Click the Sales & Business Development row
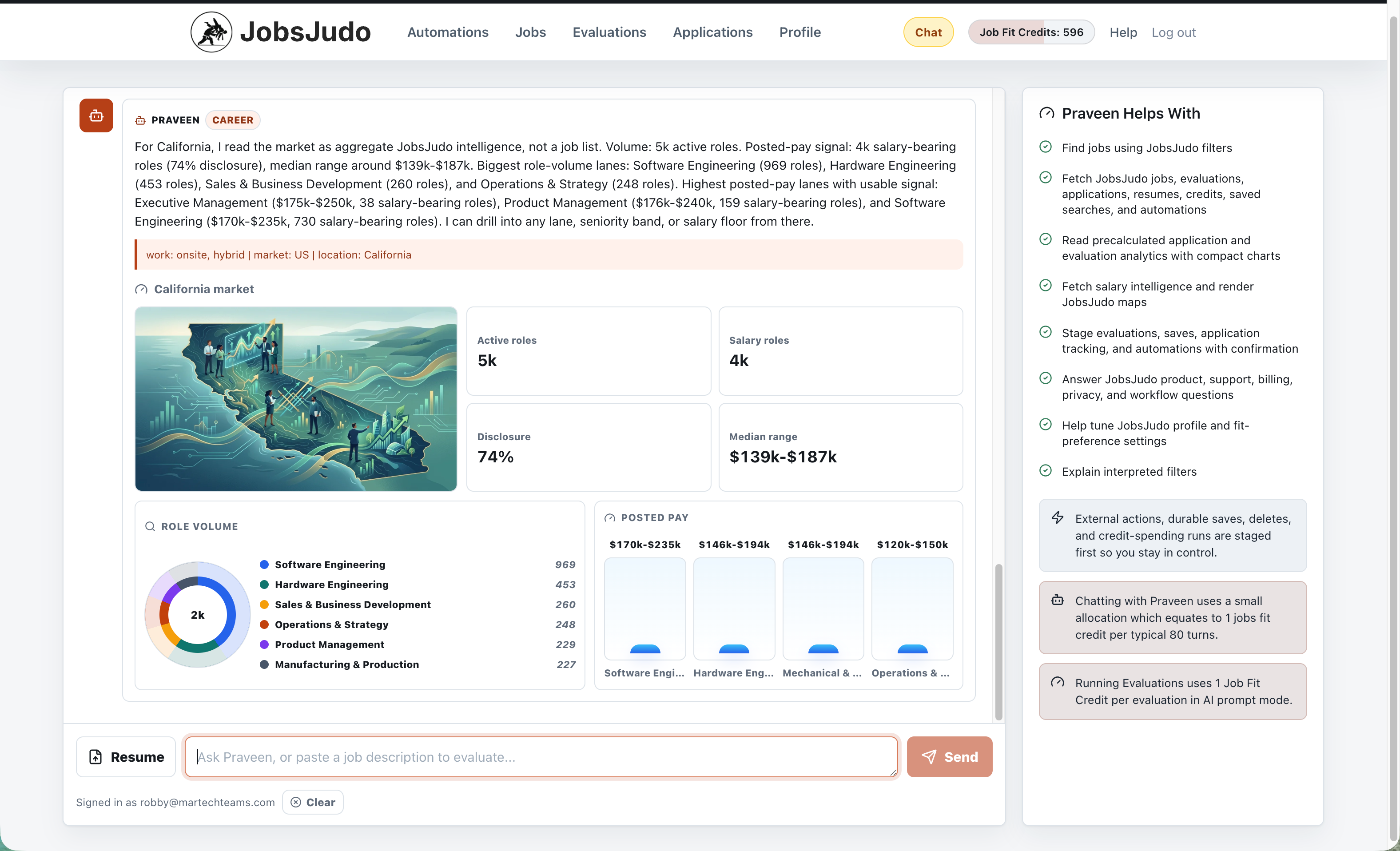 coord(418,604)
